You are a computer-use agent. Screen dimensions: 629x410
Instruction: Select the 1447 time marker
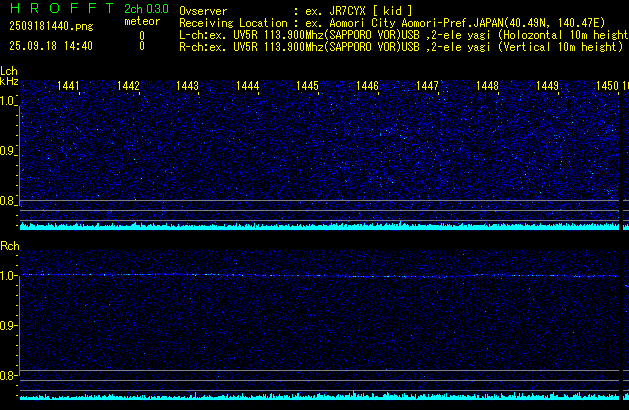(x=427, y=87)
